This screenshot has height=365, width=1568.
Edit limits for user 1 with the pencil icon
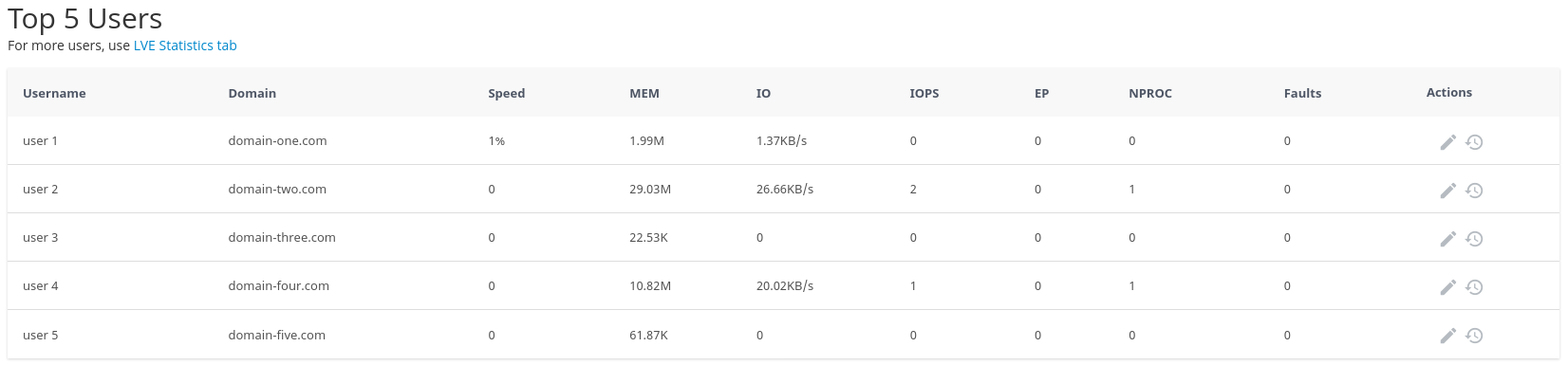tap(1447, 142)
